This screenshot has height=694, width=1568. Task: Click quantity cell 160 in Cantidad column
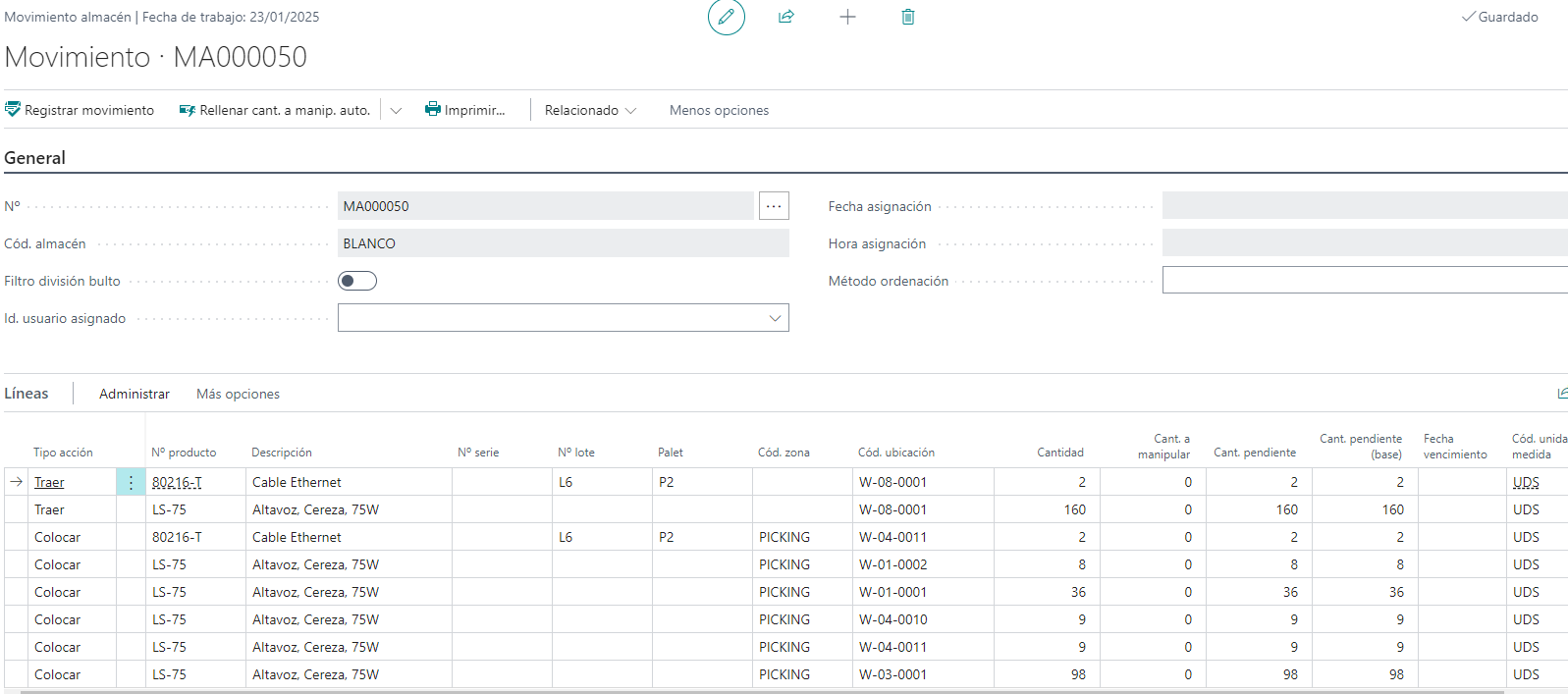point(1047,509)
